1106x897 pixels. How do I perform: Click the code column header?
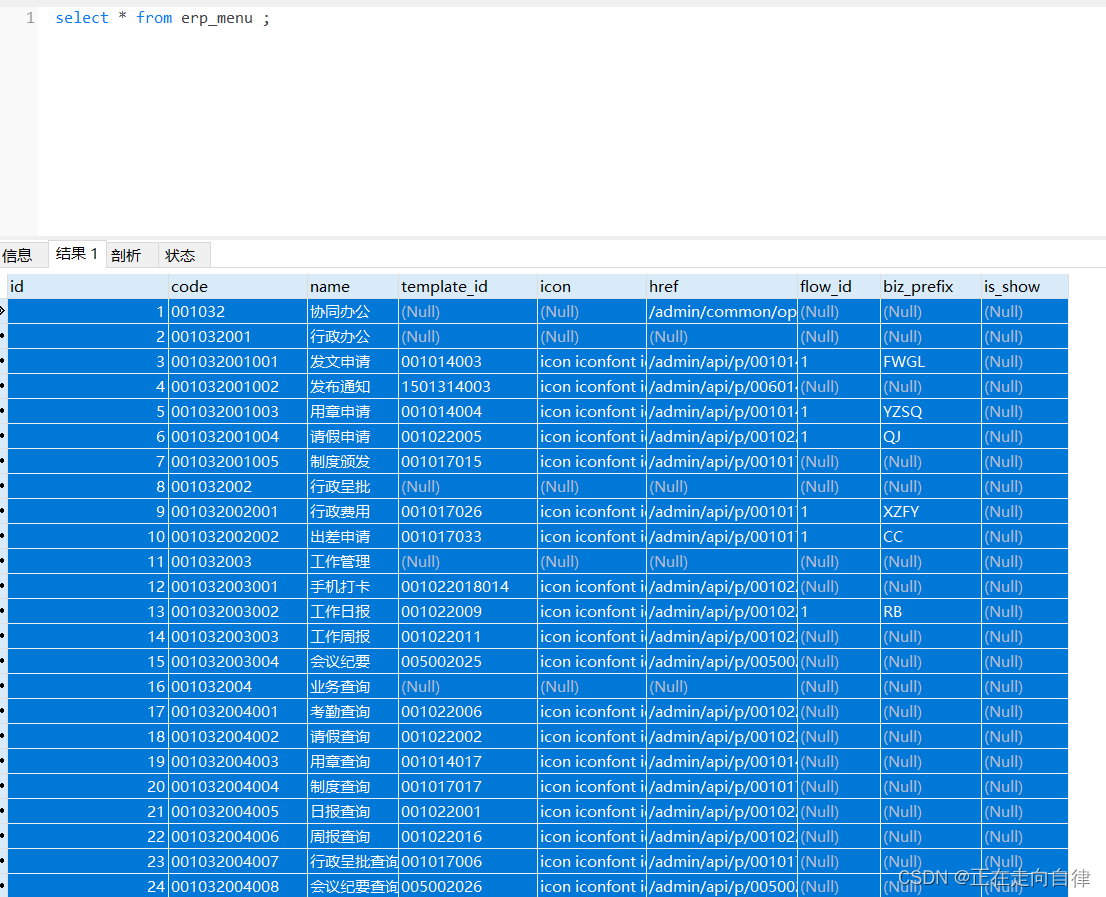tap(237, 286)
